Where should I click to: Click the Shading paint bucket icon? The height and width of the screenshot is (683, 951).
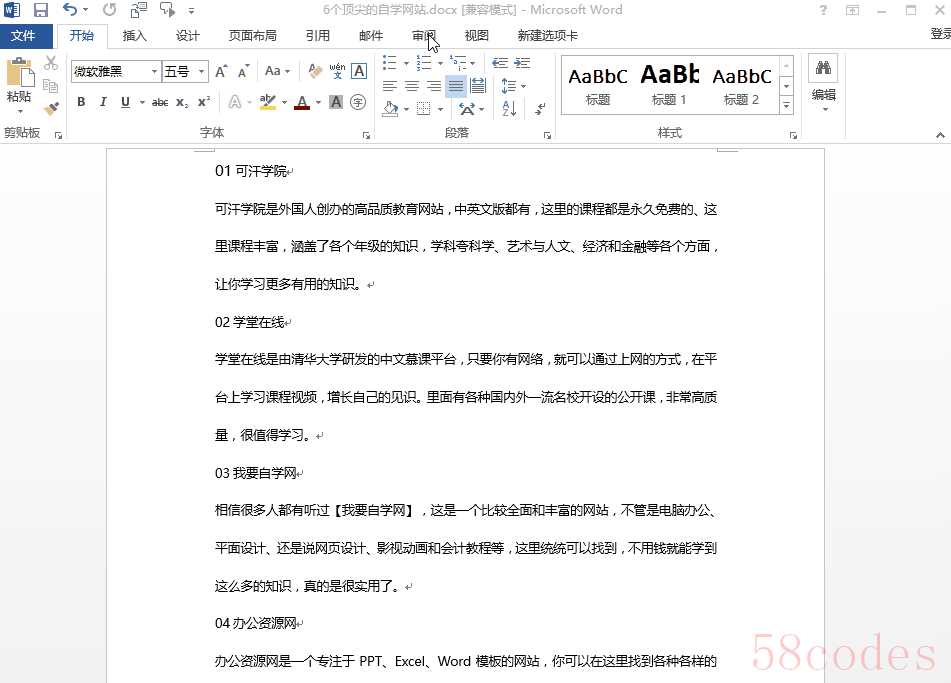(391, 109)
